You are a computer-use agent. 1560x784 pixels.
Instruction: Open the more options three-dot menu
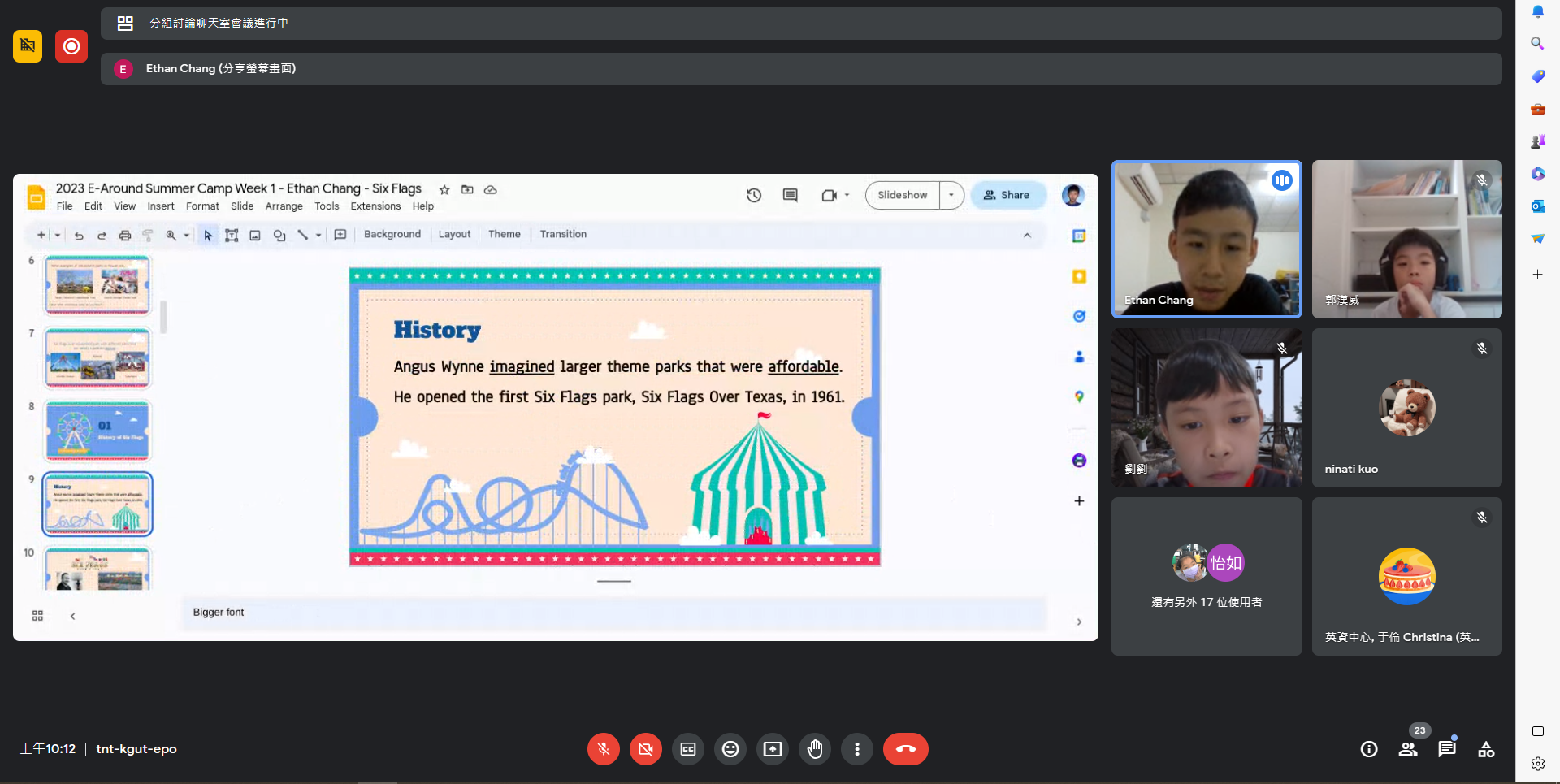[x=857, y=749]
